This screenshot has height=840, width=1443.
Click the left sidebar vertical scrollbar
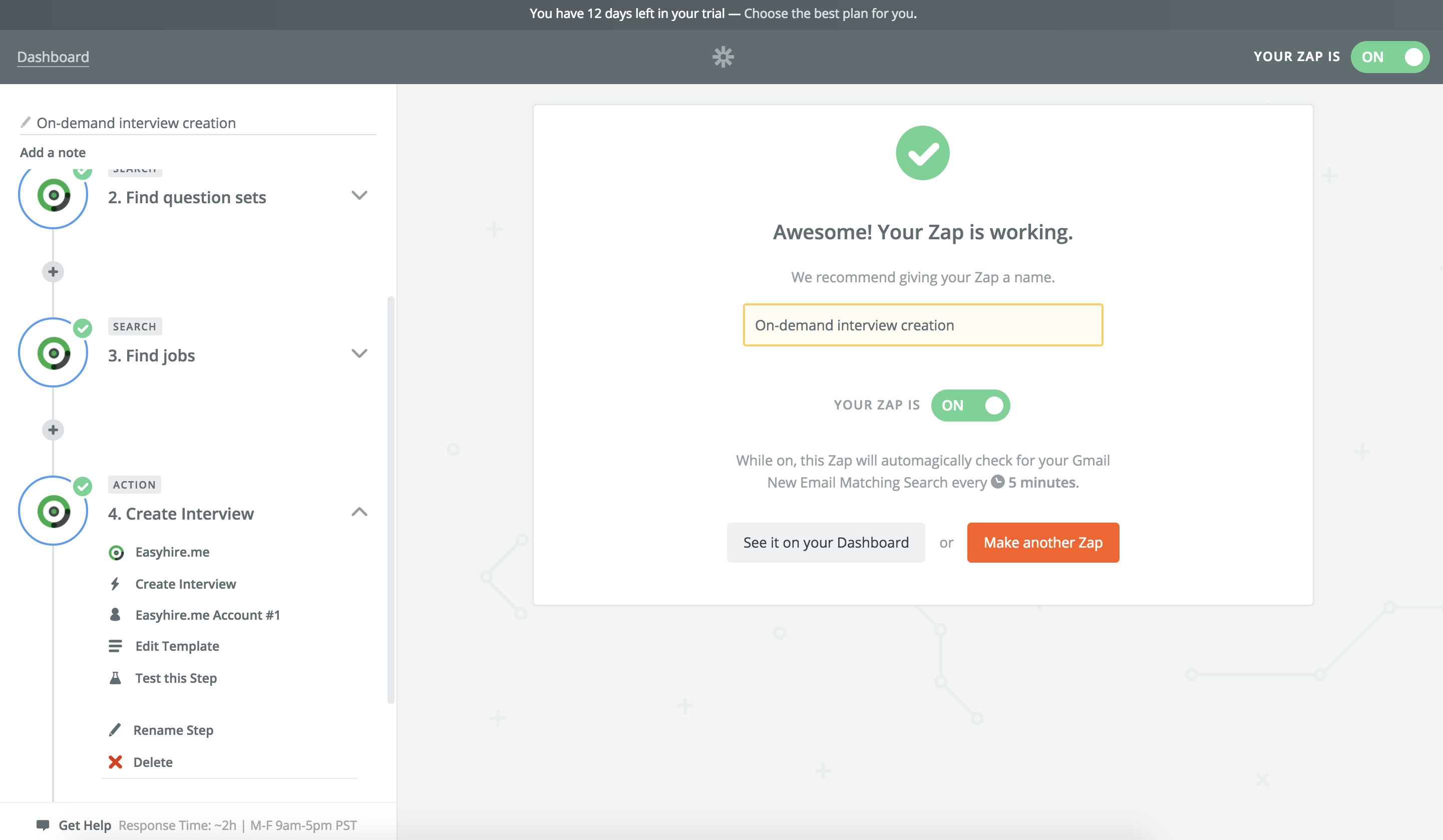pyautogui.click(x=391, y=498)
